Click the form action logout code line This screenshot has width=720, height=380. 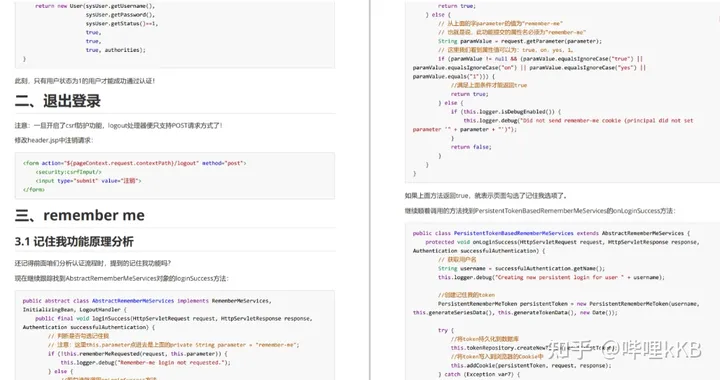135,163
